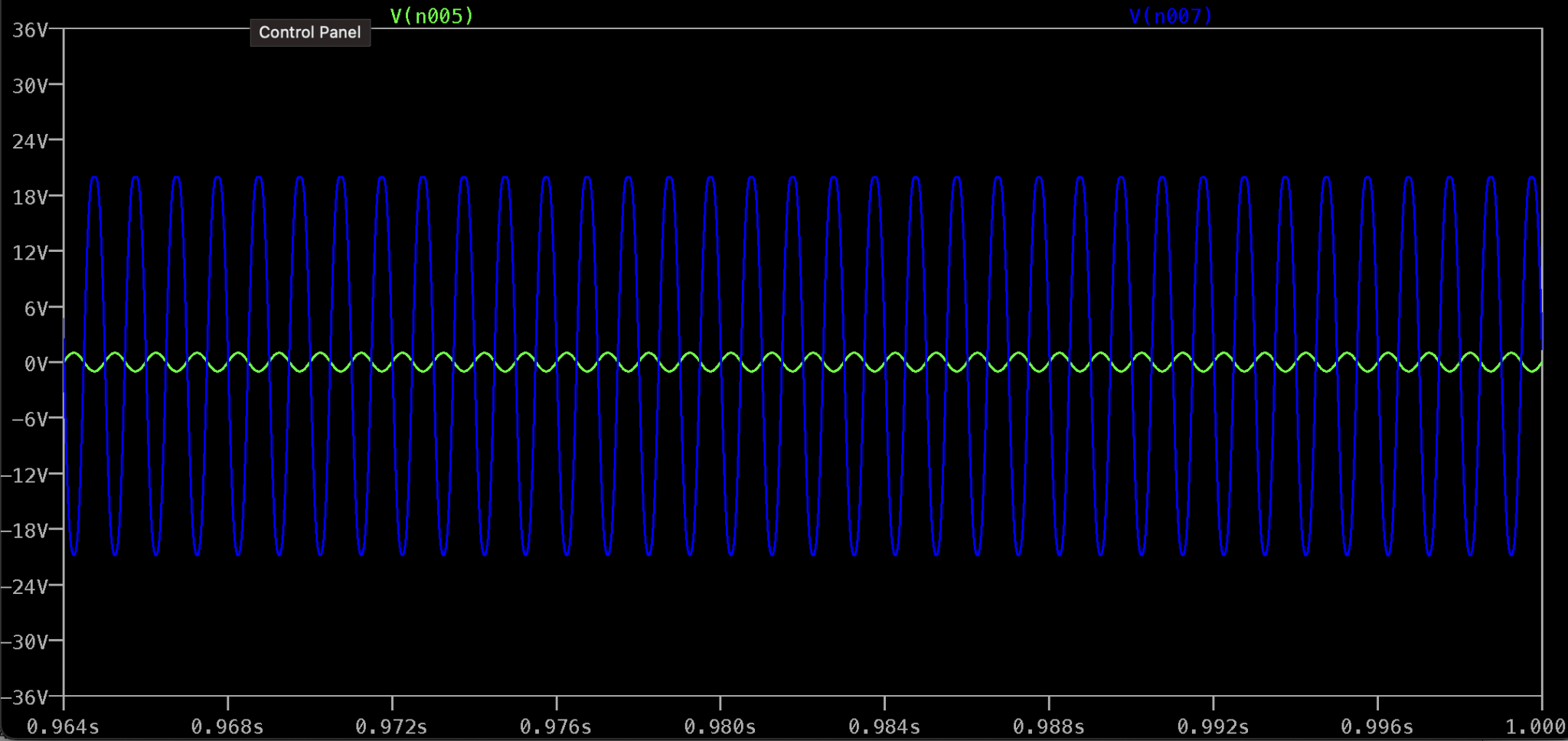
Task: Click the -12V vertical axis label
Action: 24,475
